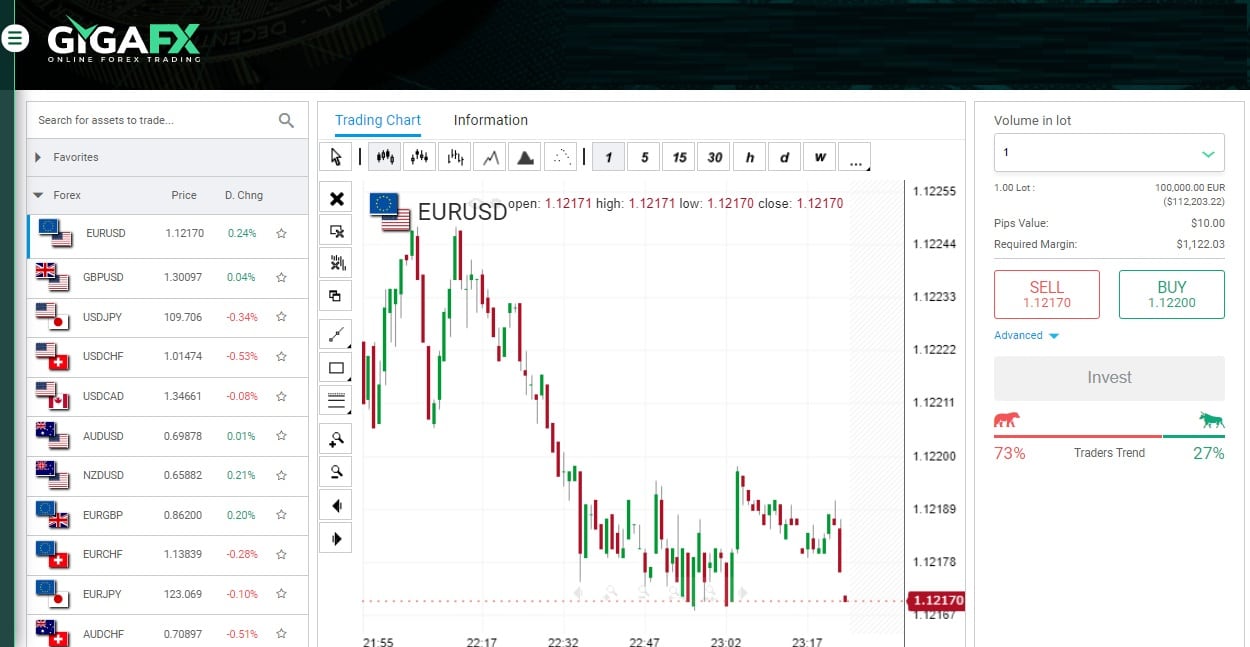Click the GigaFX logo
The width and height of the screenshot is (1250, 647).
pos(124,42)
